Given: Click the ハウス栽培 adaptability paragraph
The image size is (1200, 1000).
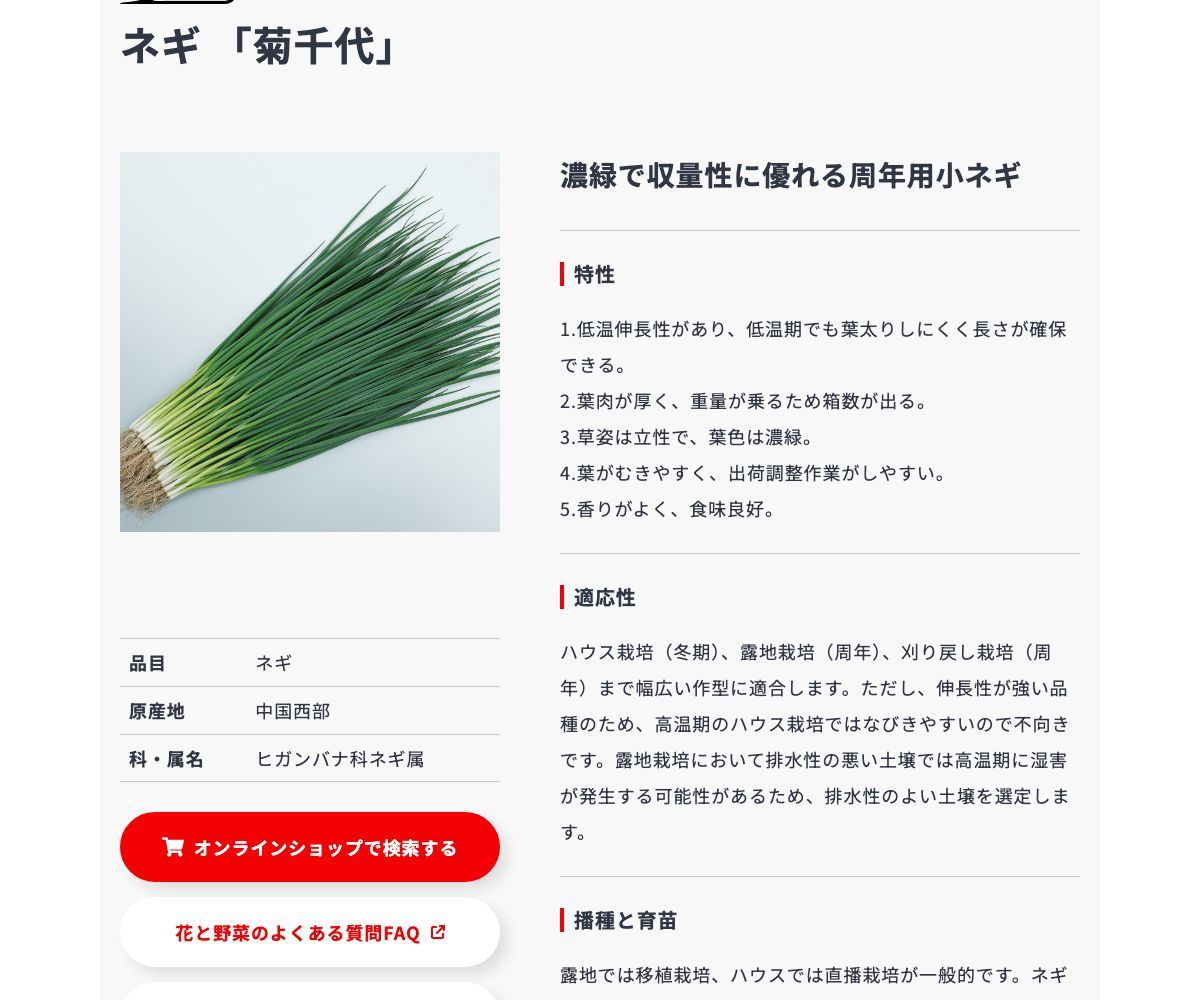Looking at the screenshot, I should (x=815, y=742).
